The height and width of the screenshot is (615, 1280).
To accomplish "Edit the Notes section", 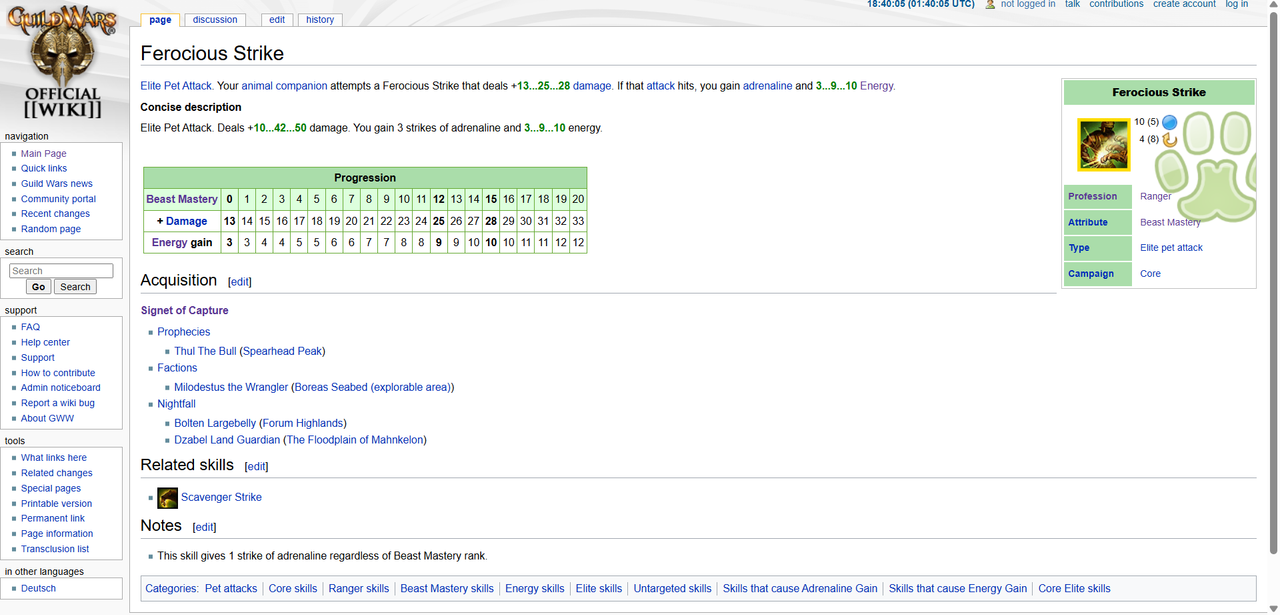I will [204, 527].
